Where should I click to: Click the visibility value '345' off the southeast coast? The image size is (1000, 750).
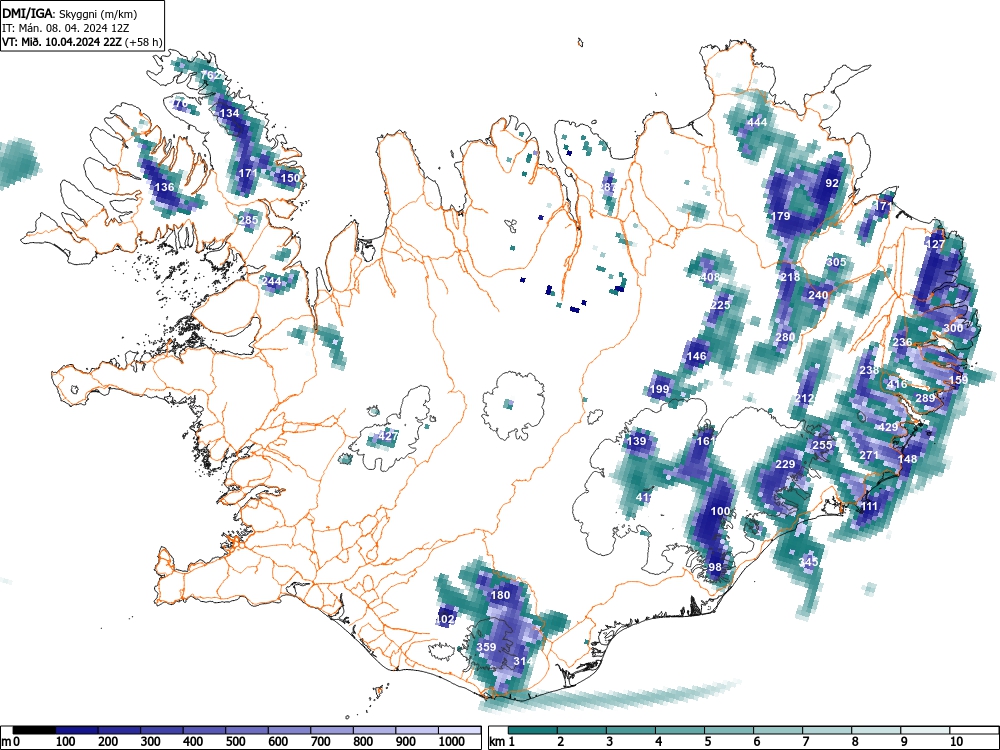pos(808,562)
